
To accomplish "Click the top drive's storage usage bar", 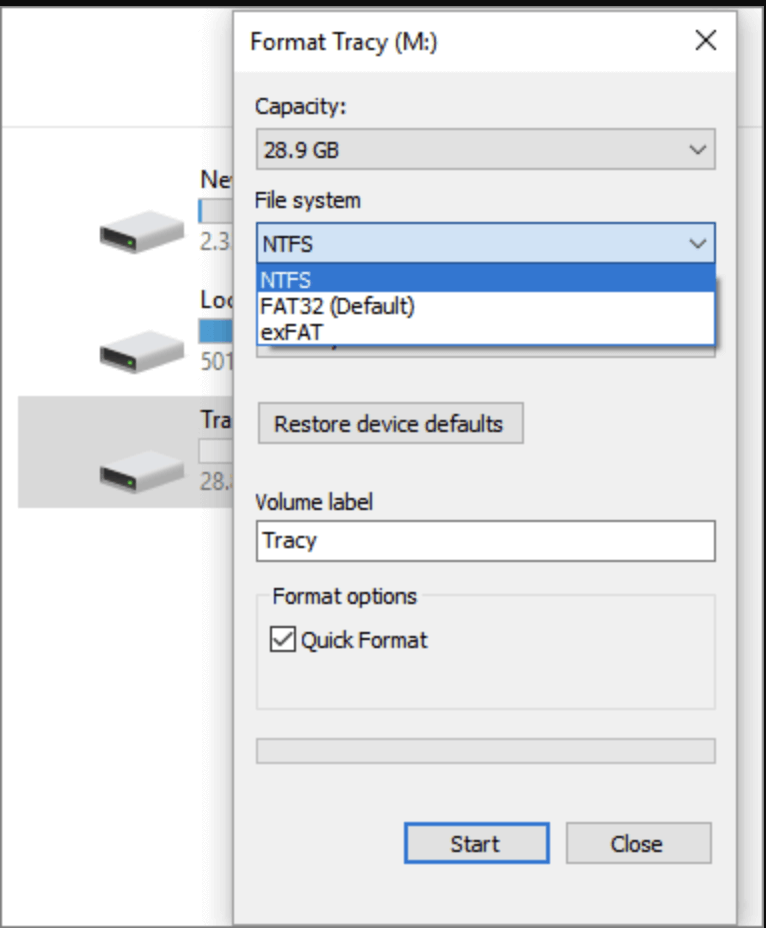I will tap(215, 212).
